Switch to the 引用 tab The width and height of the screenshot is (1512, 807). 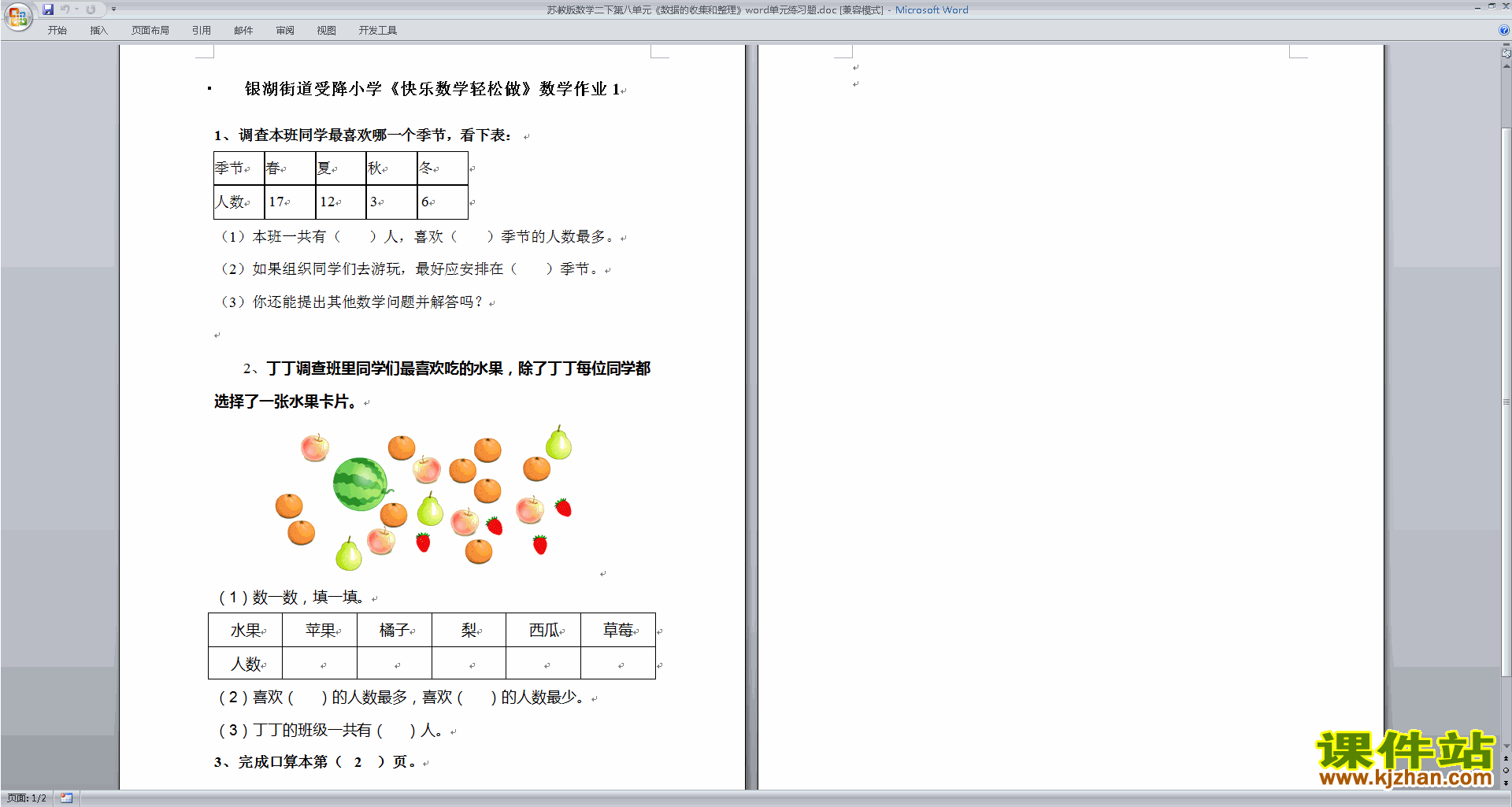click(x=201, y=31)
